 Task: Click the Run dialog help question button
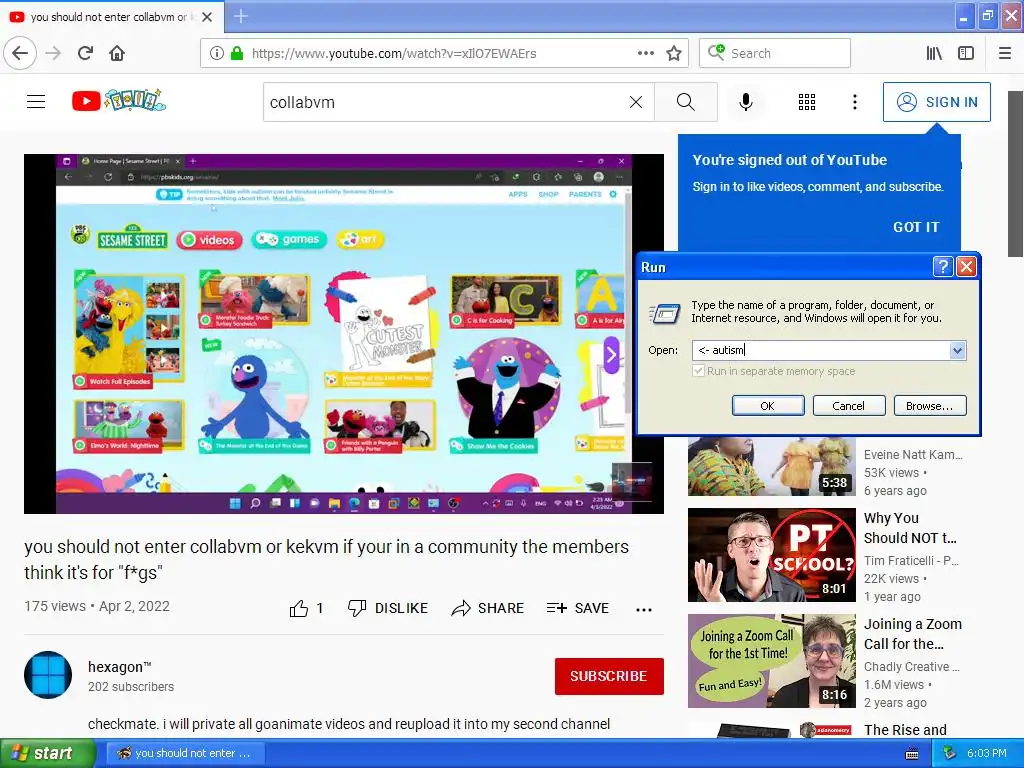tap(942, 266)
